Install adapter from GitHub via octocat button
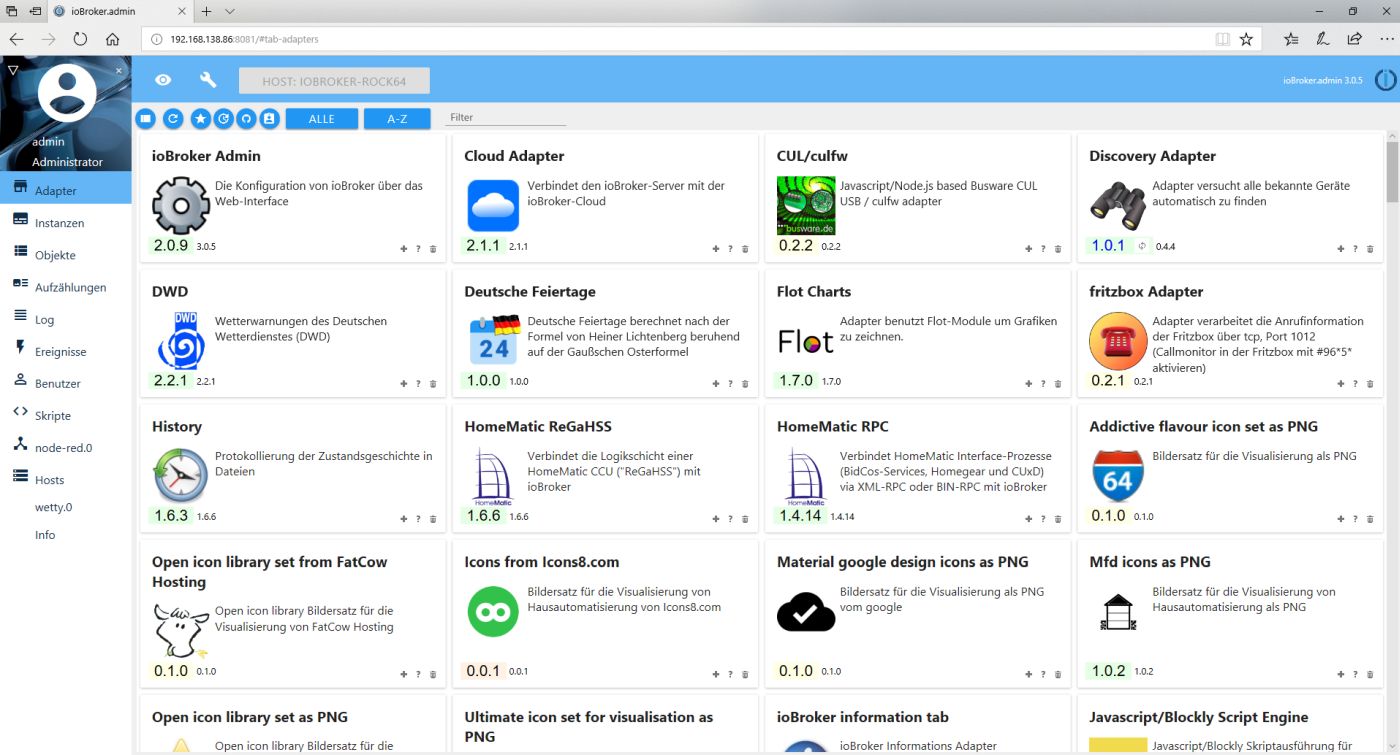Screen dimensions: 1400x755 (246, 118)
